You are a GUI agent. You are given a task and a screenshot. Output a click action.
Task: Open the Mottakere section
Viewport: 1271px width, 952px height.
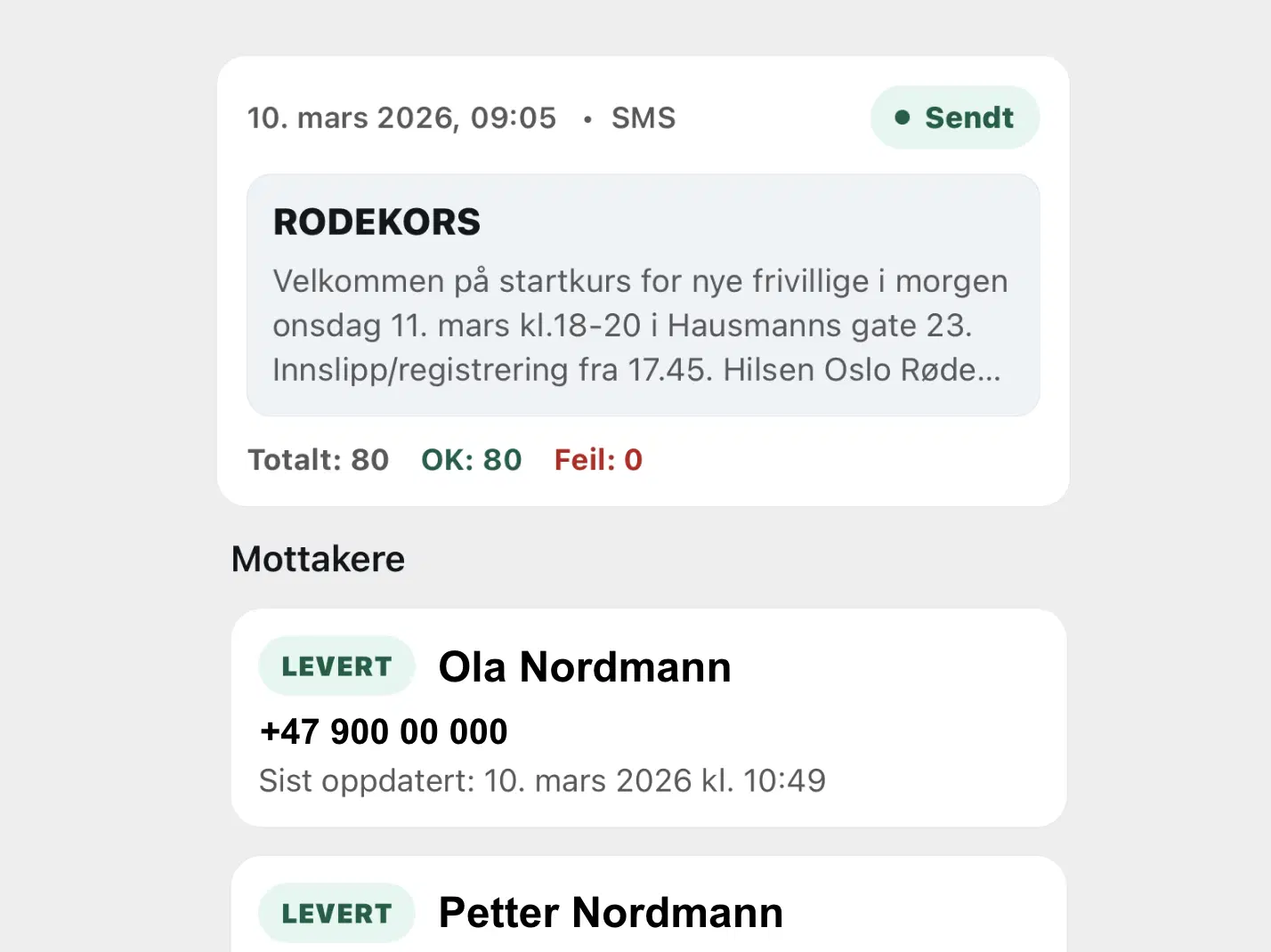pos(318,559)
